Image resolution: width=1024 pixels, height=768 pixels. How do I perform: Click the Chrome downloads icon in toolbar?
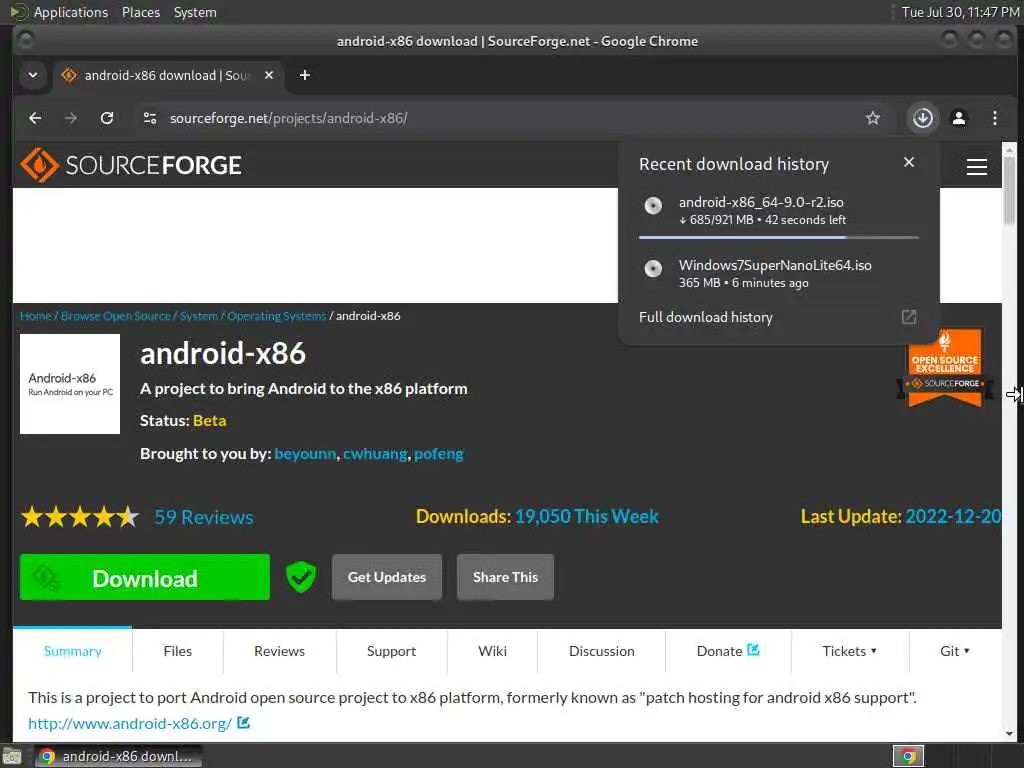tap(922, 118)
